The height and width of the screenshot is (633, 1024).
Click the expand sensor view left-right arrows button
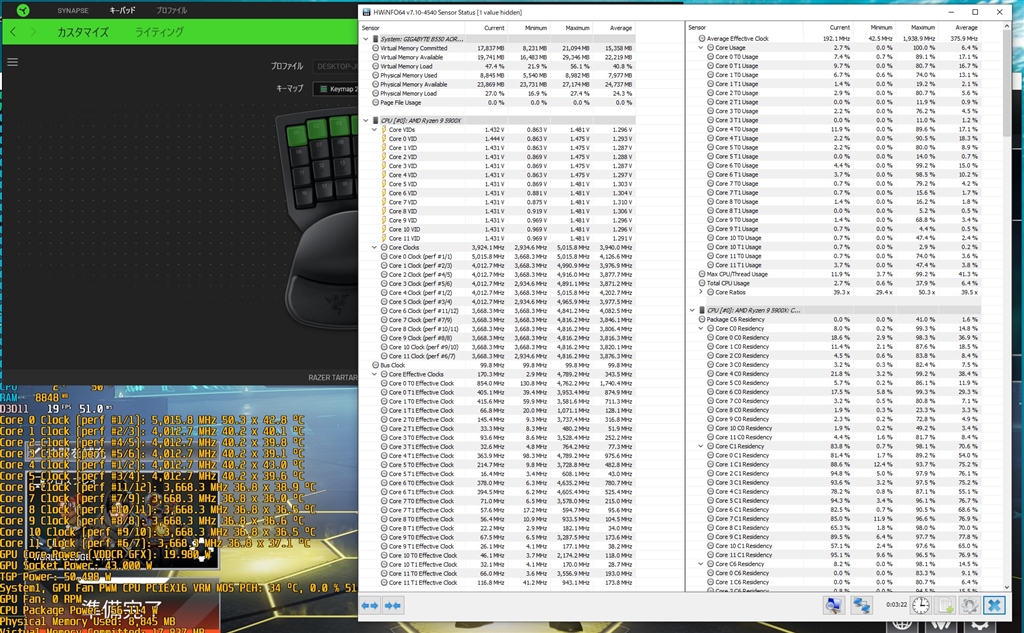tap(369, 605)
